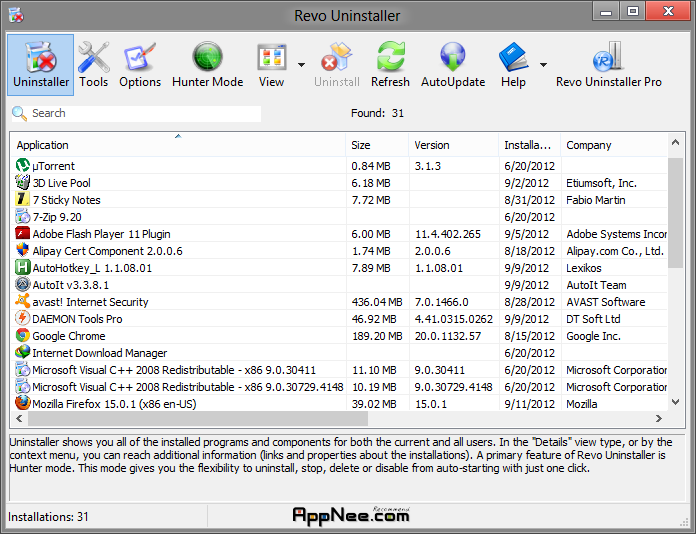Select the 3D Live Pool icon
Image resolution: width=696 pixels, height=534 pixels.
click(23, 182)
